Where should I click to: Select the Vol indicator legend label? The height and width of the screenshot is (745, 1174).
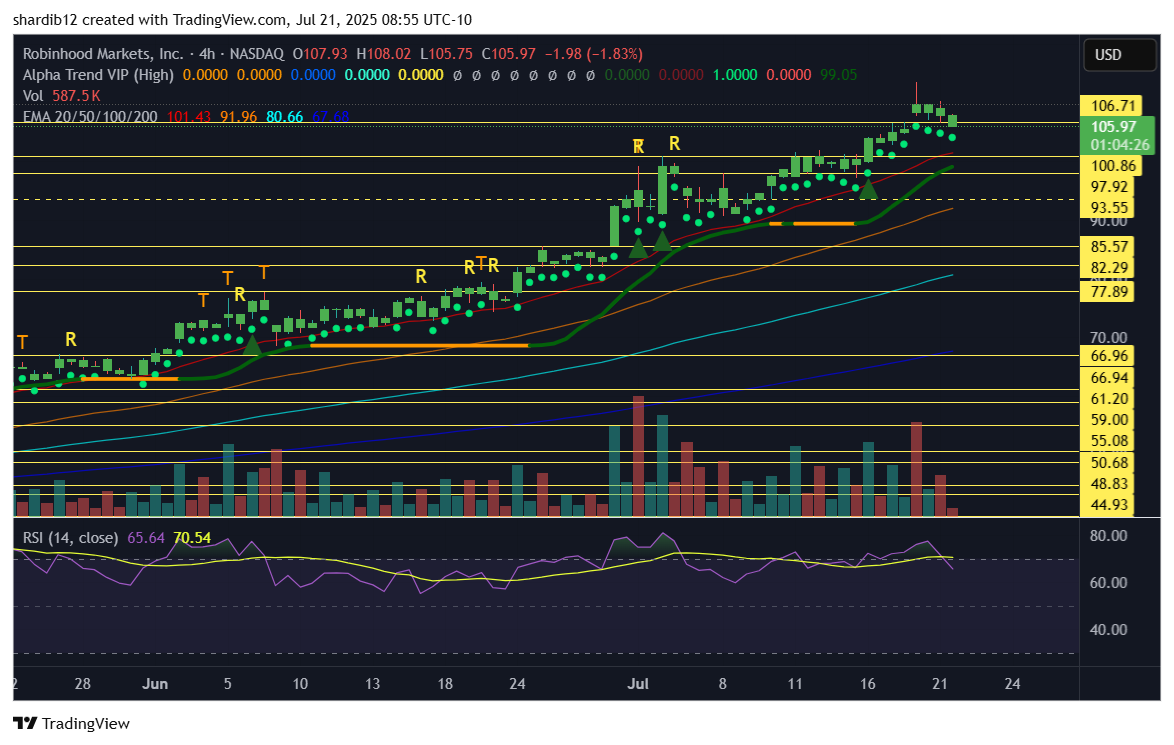point(33,96)
